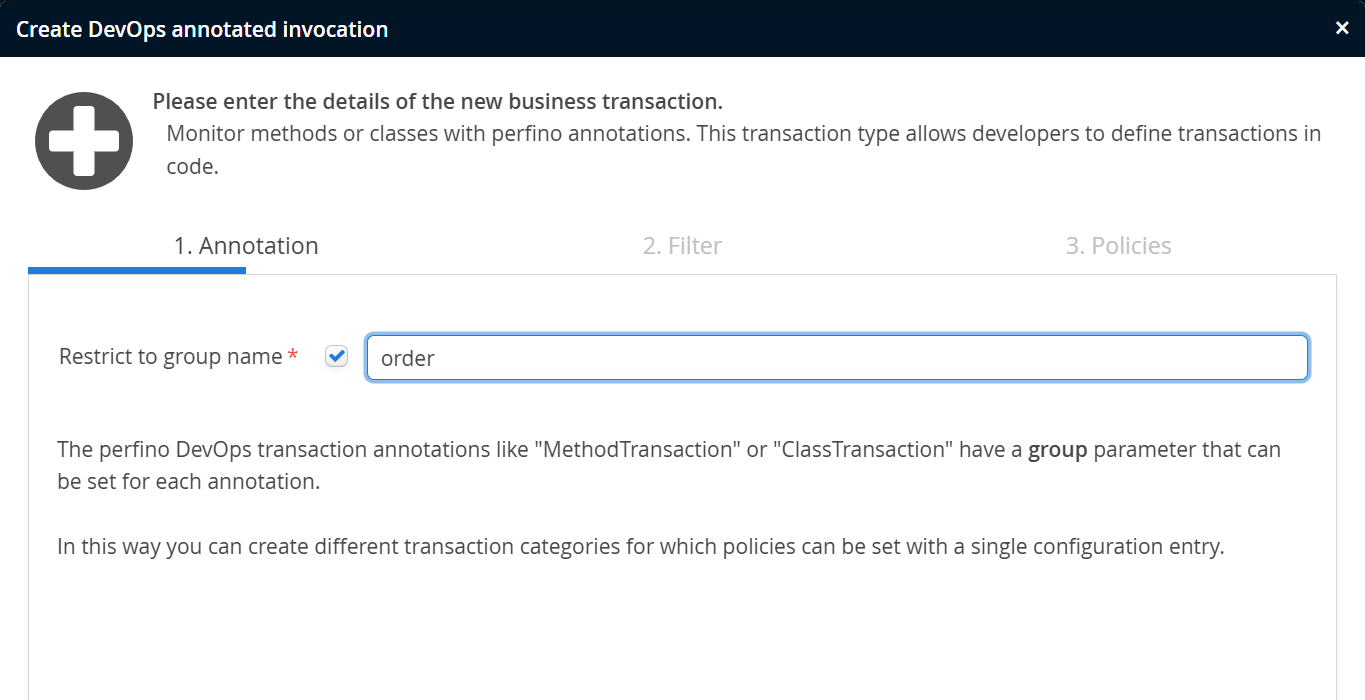Click the "Restrict to group name" label
The height and width of the screenshot is (700, 1365).
click(x=170, y=357)
